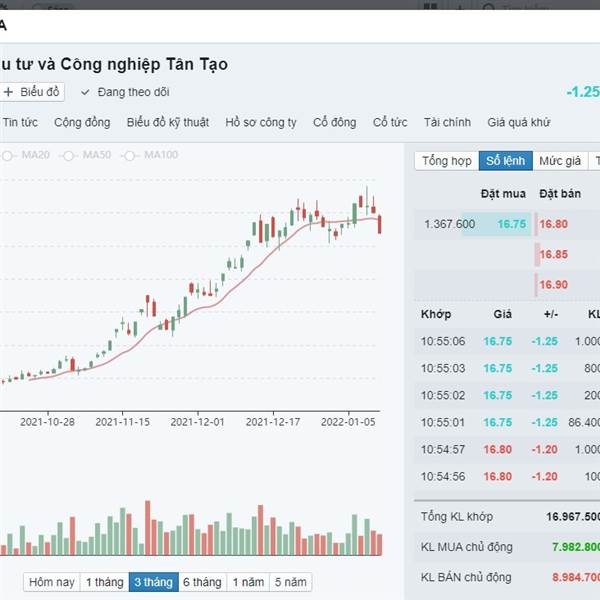Open the Giá quá khứ tab
The width and height of the screenshot is (600, 600).
click(518, 122)
